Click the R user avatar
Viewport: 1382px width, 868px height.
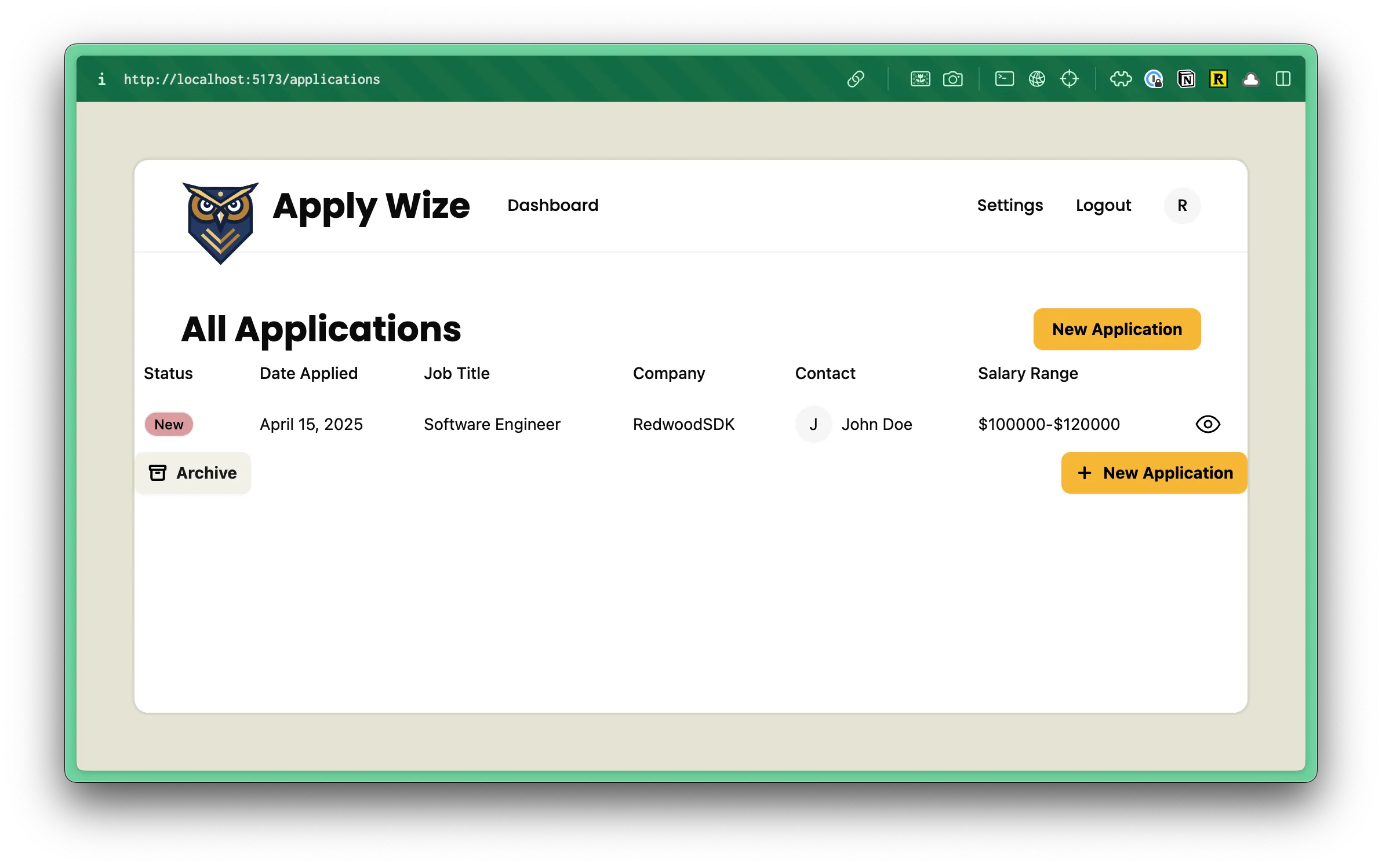(1182, 205)
